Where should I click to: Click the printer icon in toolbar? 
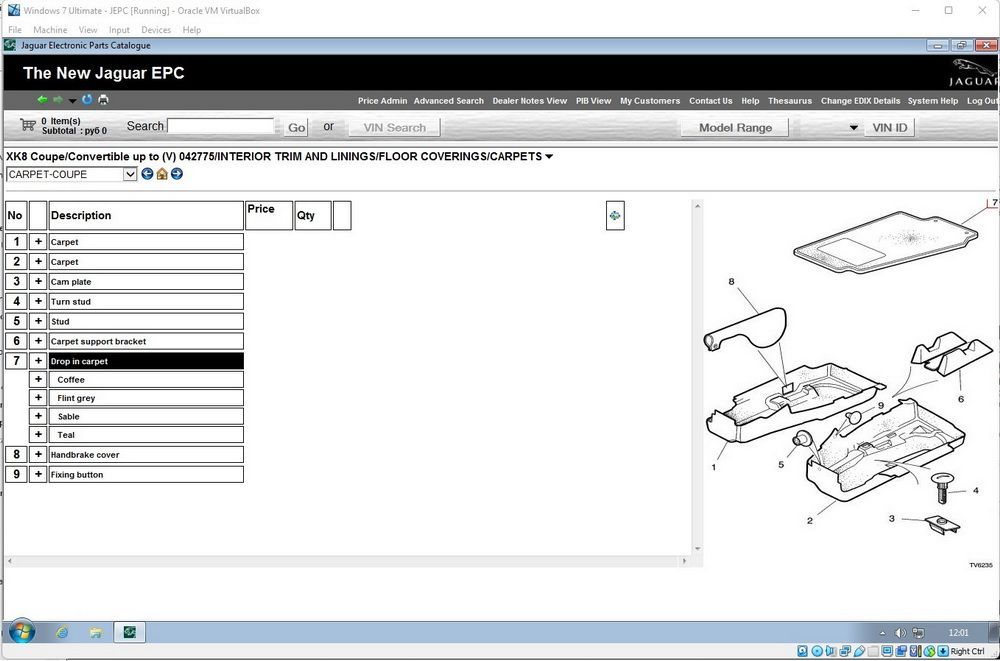coord(103,100)
